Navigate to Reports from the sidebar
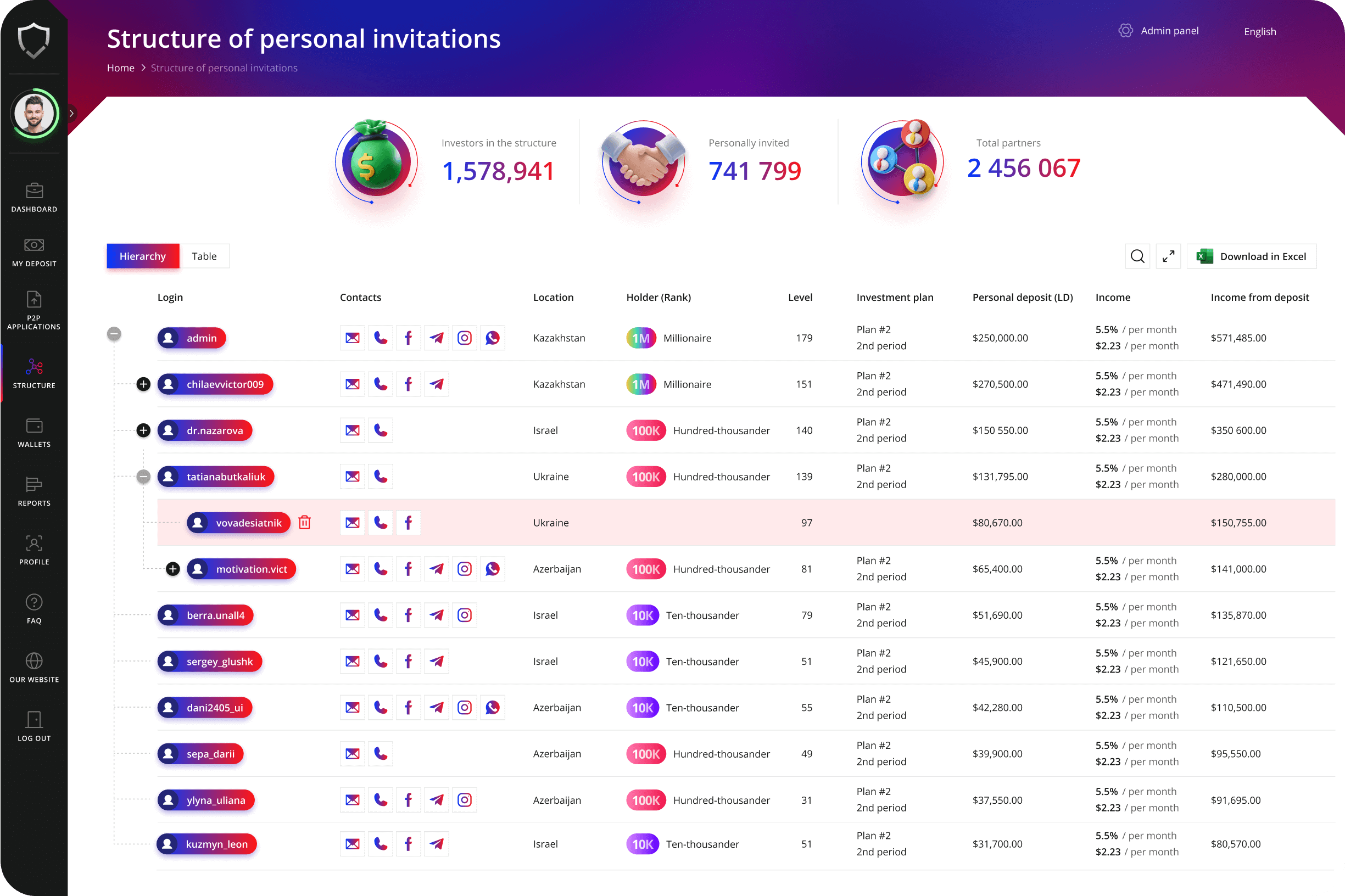Image resolution: width=1345 pixels, height=896 pixels. [x=34, y=491]
